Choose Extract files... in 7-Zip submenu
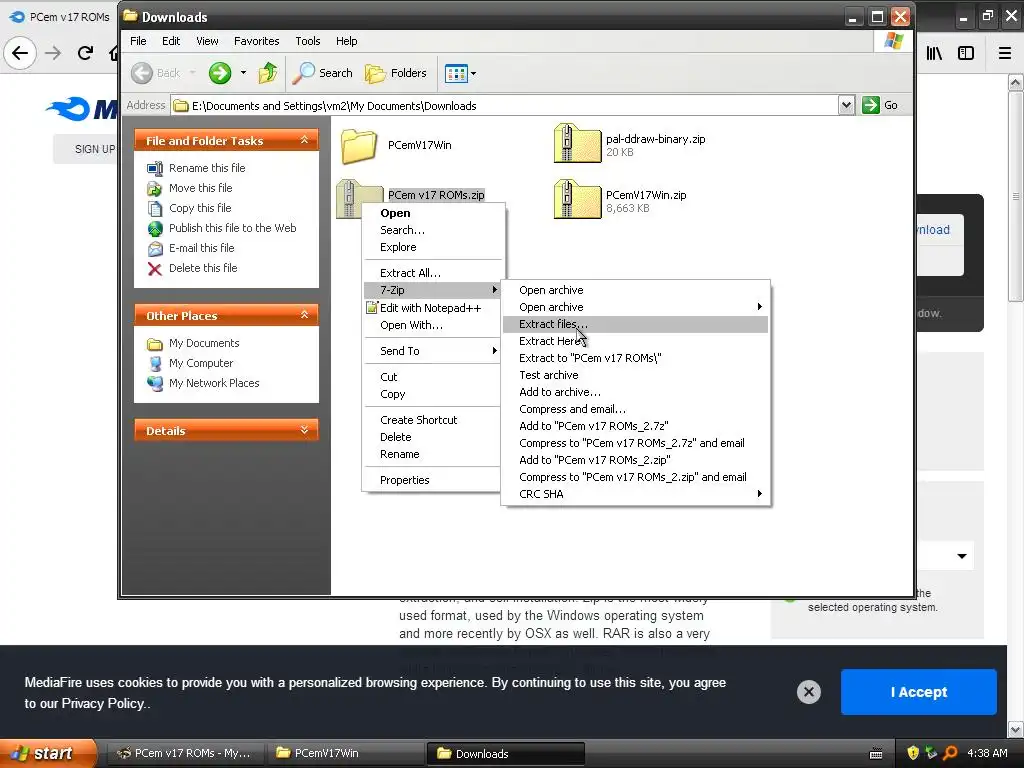Screen dimensions: 1024x768 [x=635, y=325]
